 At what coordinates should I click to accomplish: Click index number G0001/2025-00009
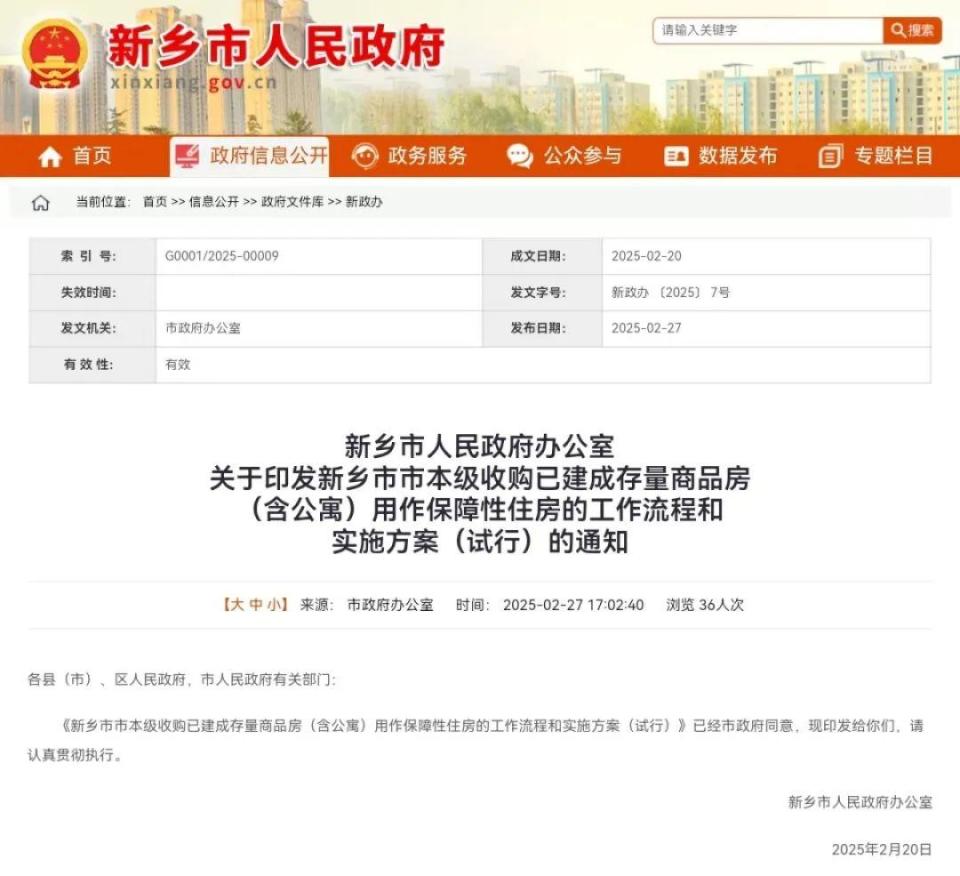(x=222, y=256)
